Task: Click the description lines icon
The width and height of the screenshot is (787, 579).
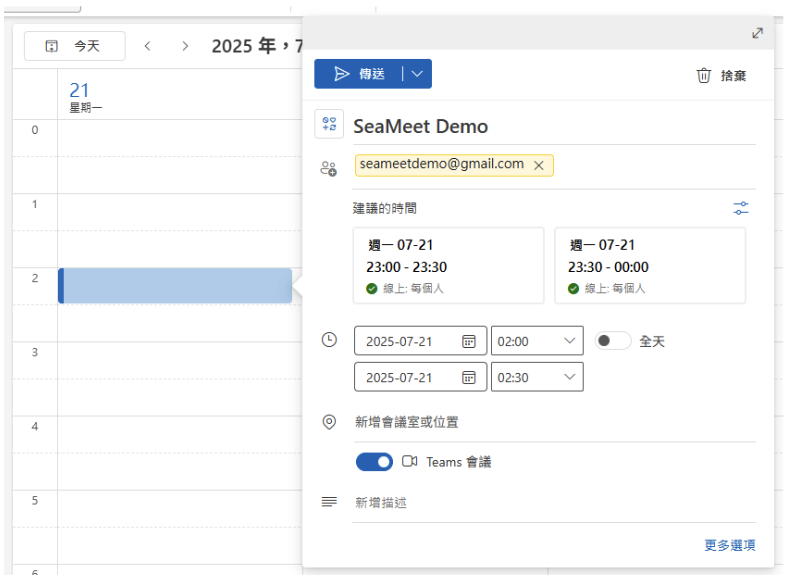Action: pyautogui.click(x=329, y=502)
